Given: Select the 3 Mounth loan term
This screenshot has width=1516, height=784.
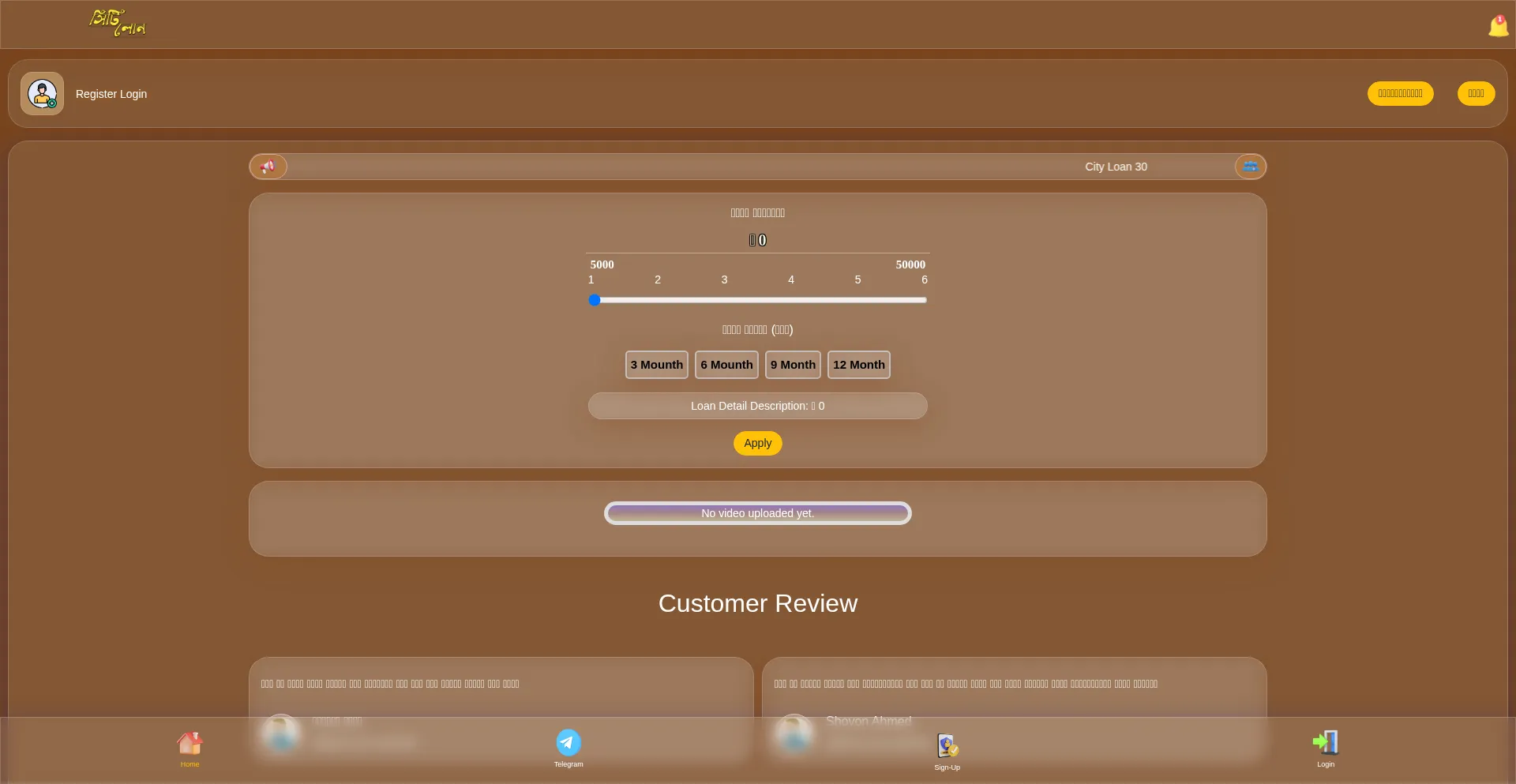Looking at the screenshot, I should (656, 365).
